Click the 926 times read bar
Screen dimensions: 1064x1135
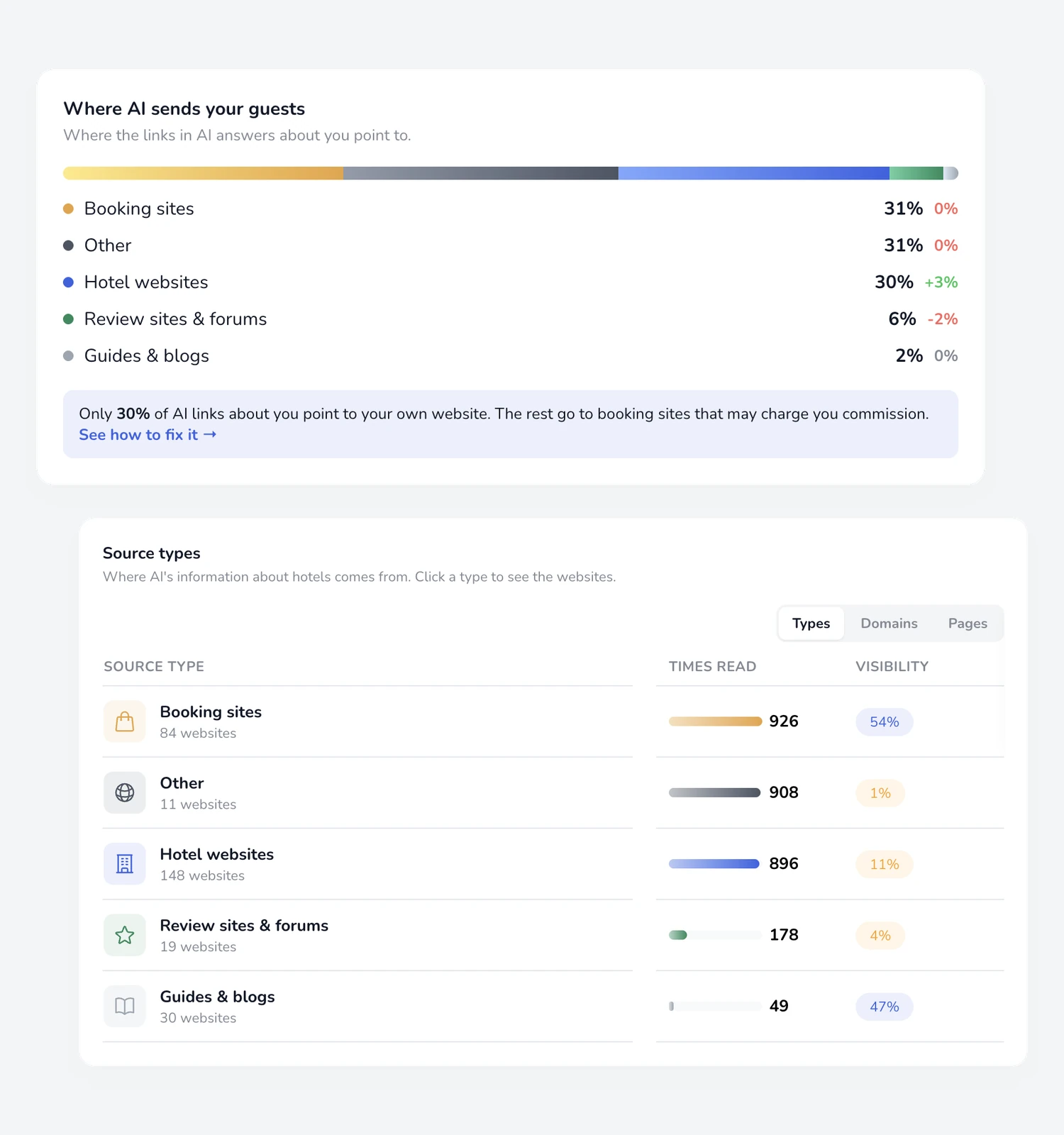pyautogui.click(x=715, y=721)
